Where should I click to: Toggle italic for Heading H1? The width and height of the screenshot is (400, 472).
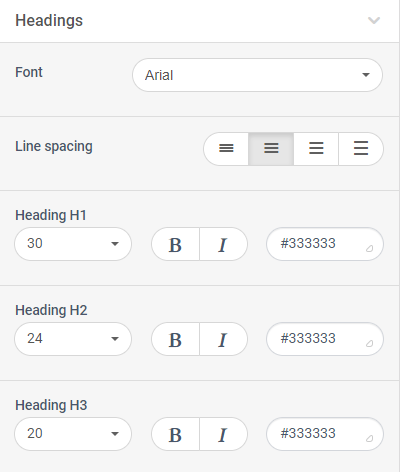[x=223, y=244]
